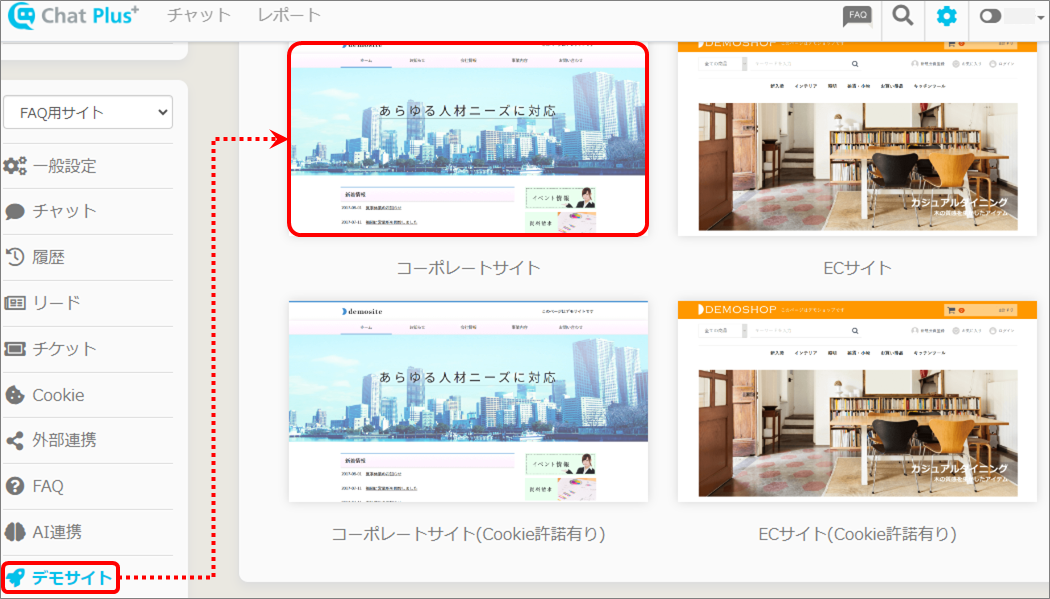Open settings with the blue gear icon
This screenshot has width=1050, height=599.
coord(946,16)
